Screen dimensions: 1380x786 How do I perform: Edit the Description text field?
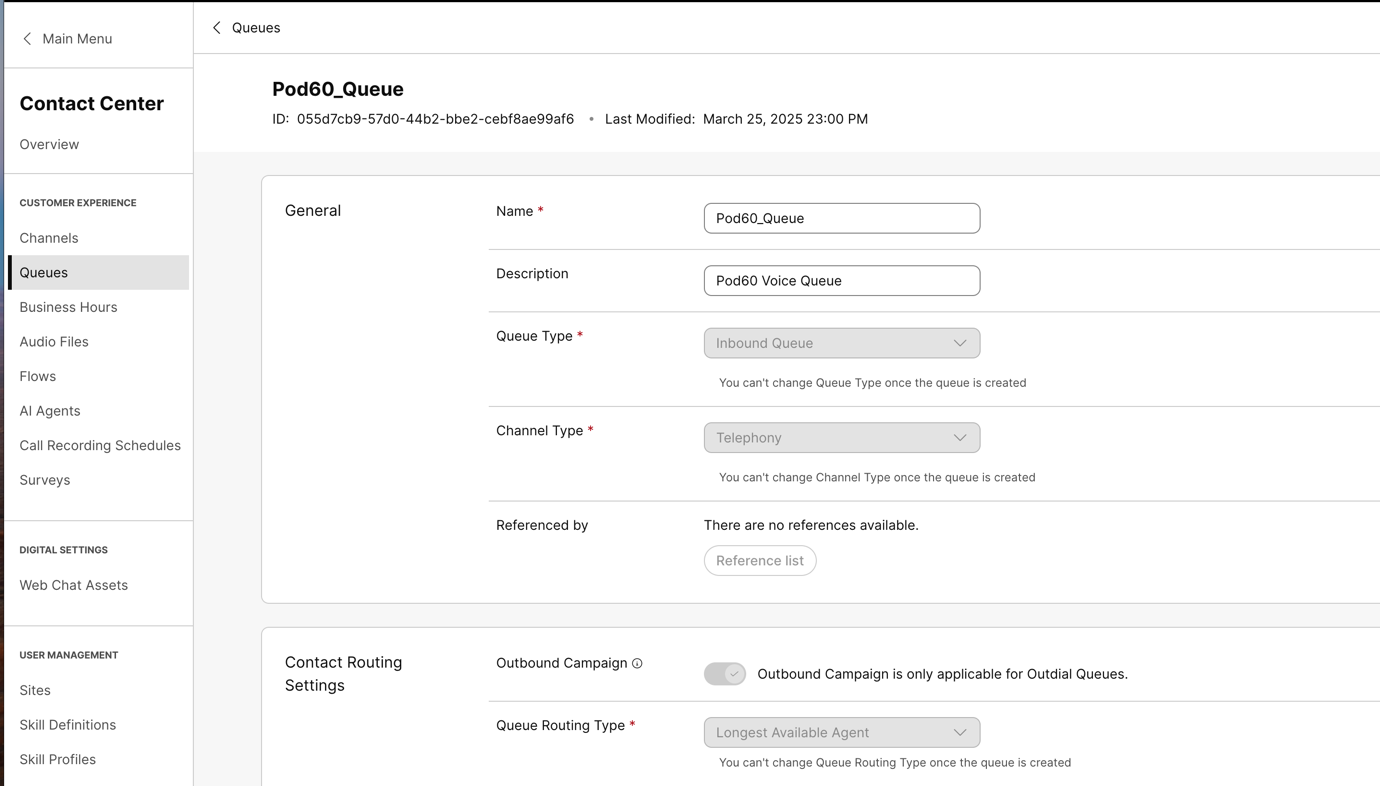click(841, 281)
